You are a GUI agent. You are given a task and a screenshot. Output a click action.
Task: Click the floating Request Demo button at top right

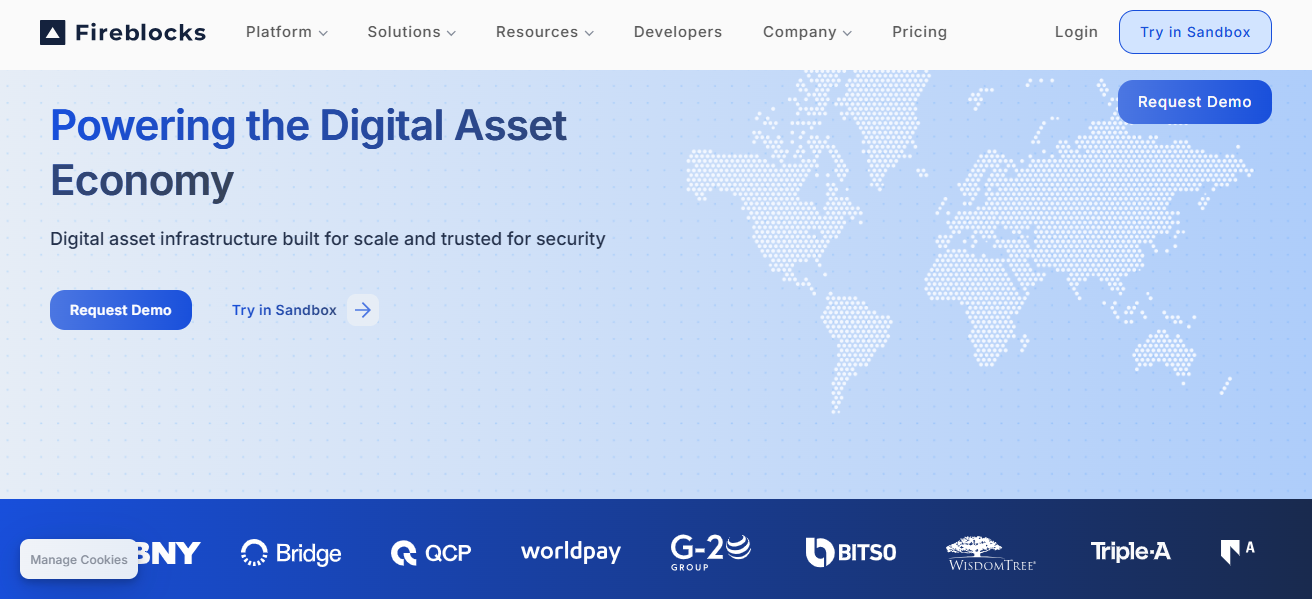(1195, 102)
